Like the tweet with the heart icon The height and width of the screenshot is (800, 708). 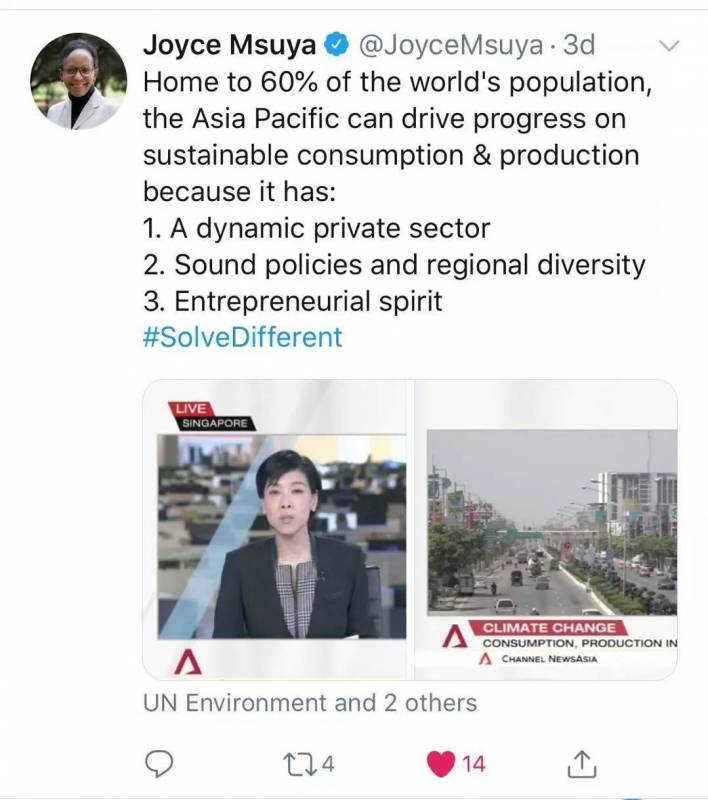point(440,764)
